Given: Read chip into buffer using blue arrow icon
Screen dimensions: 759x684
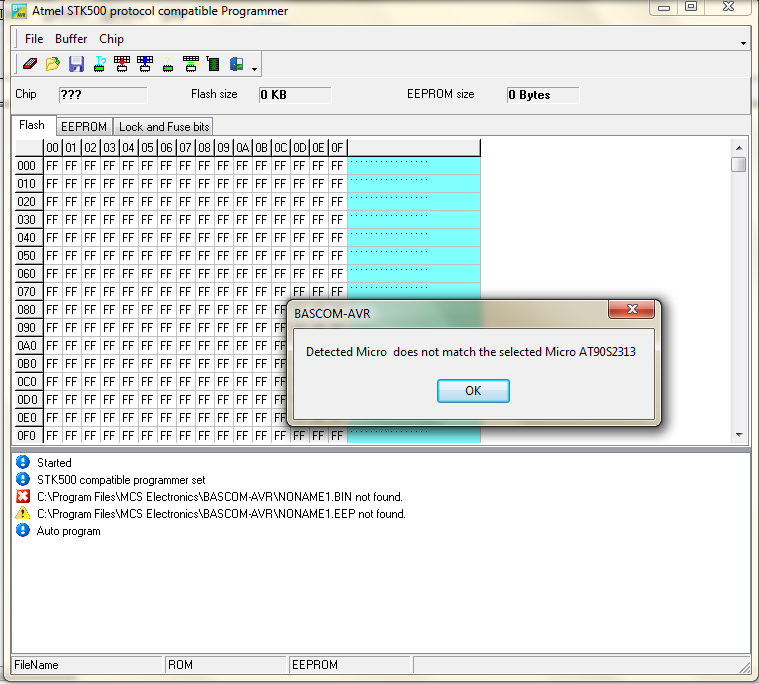Looking at the screenshot, I should (x=145, y=64).
